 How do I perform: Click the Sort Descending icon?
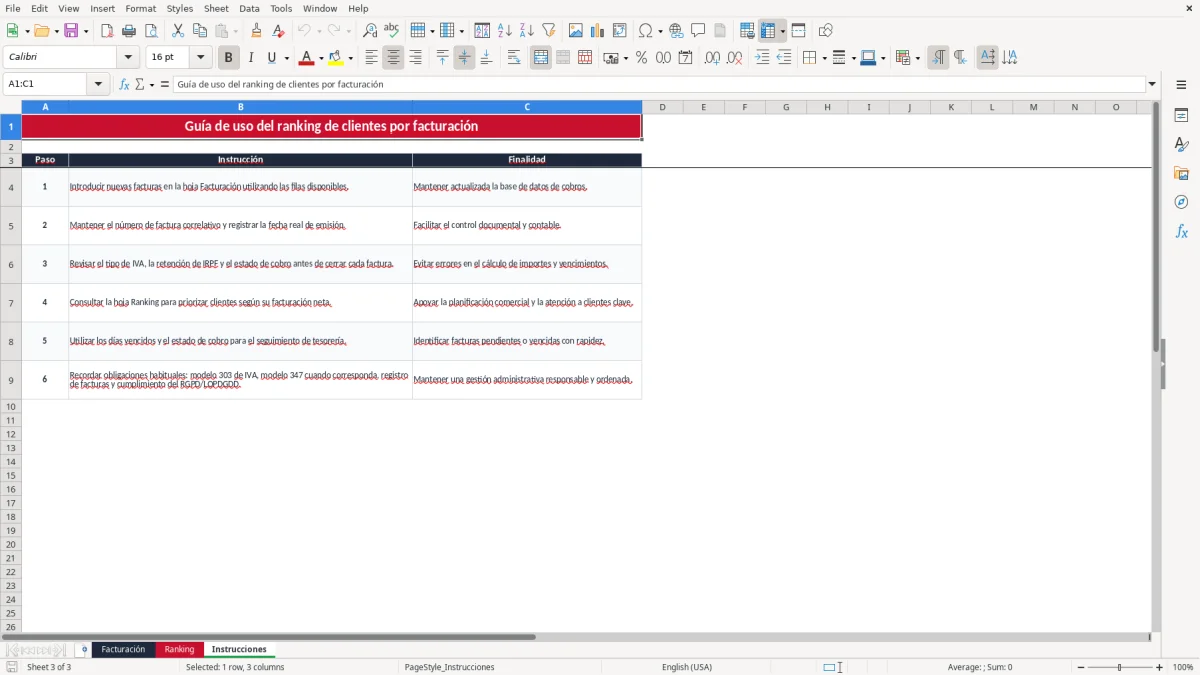tap(527, 31)
